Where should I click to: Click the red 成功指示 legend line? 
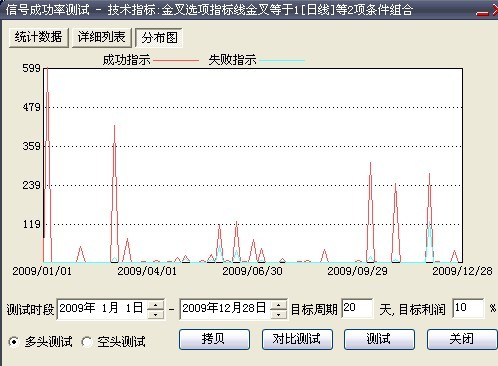coord(176,61)
